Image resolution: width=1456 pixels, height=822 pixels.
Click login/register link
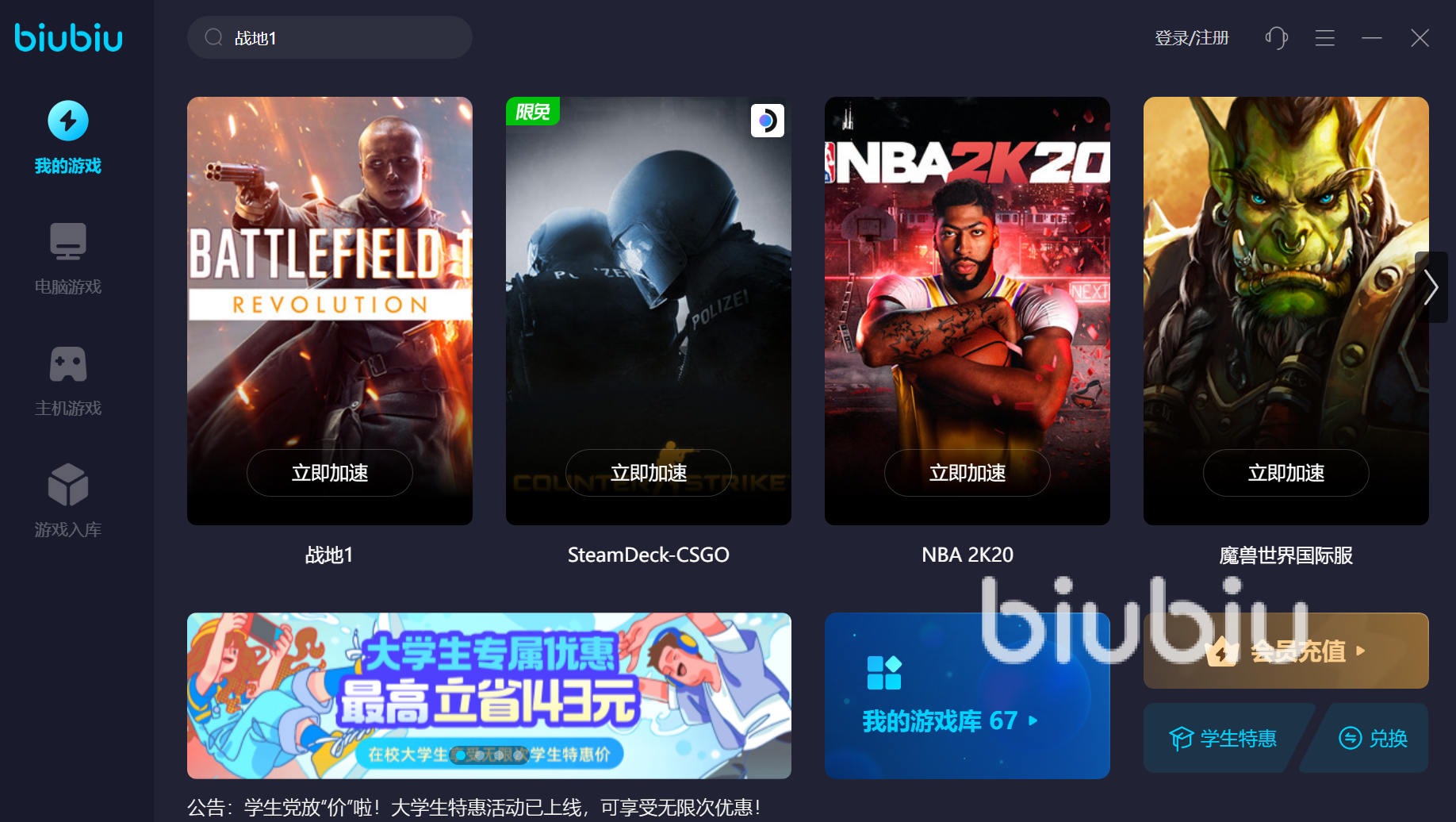pos(1192,37)
